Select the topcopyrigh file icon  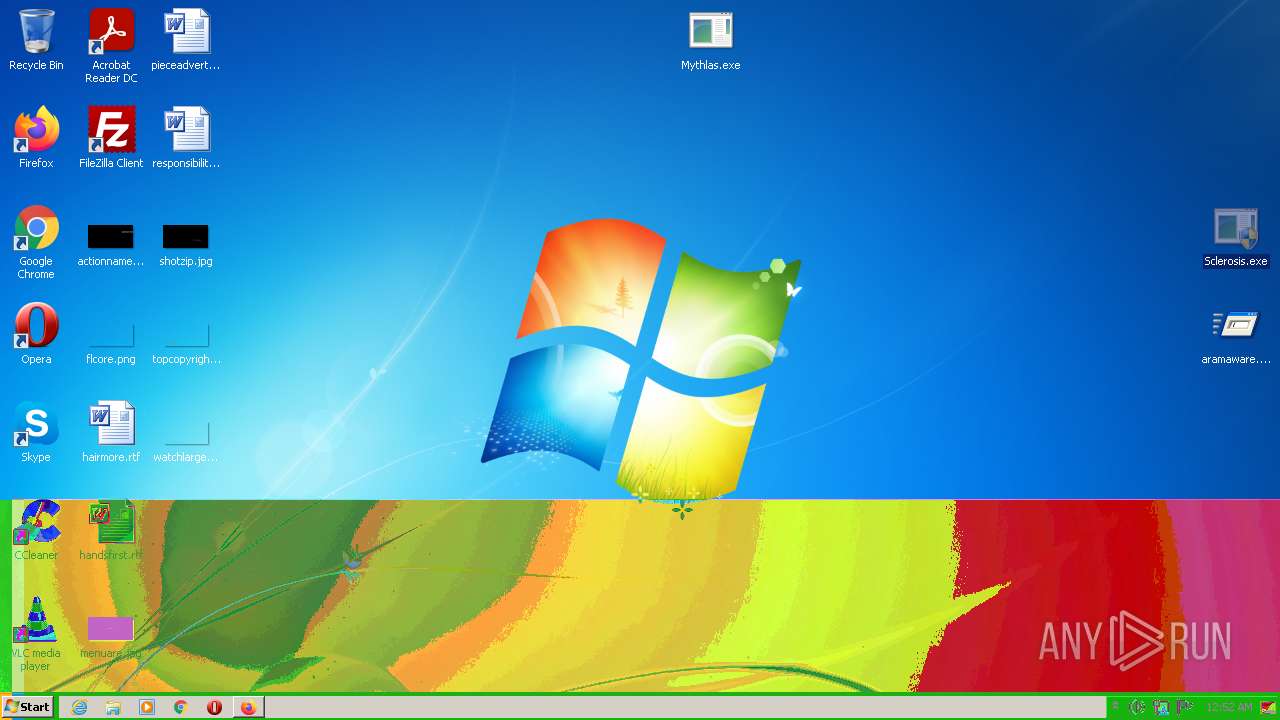186,342
